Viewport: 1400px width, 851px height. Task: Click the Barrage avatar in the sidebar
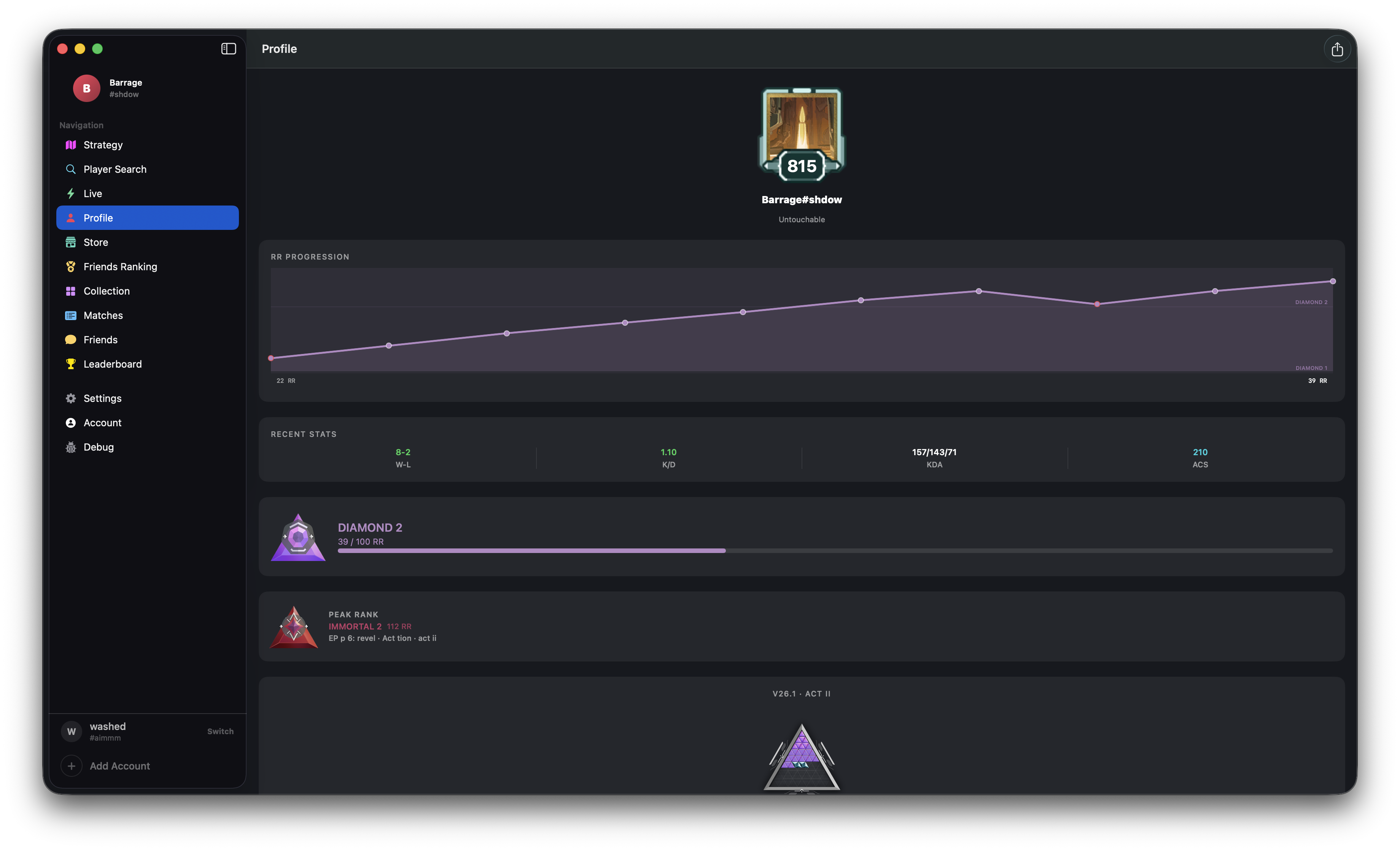86,88
